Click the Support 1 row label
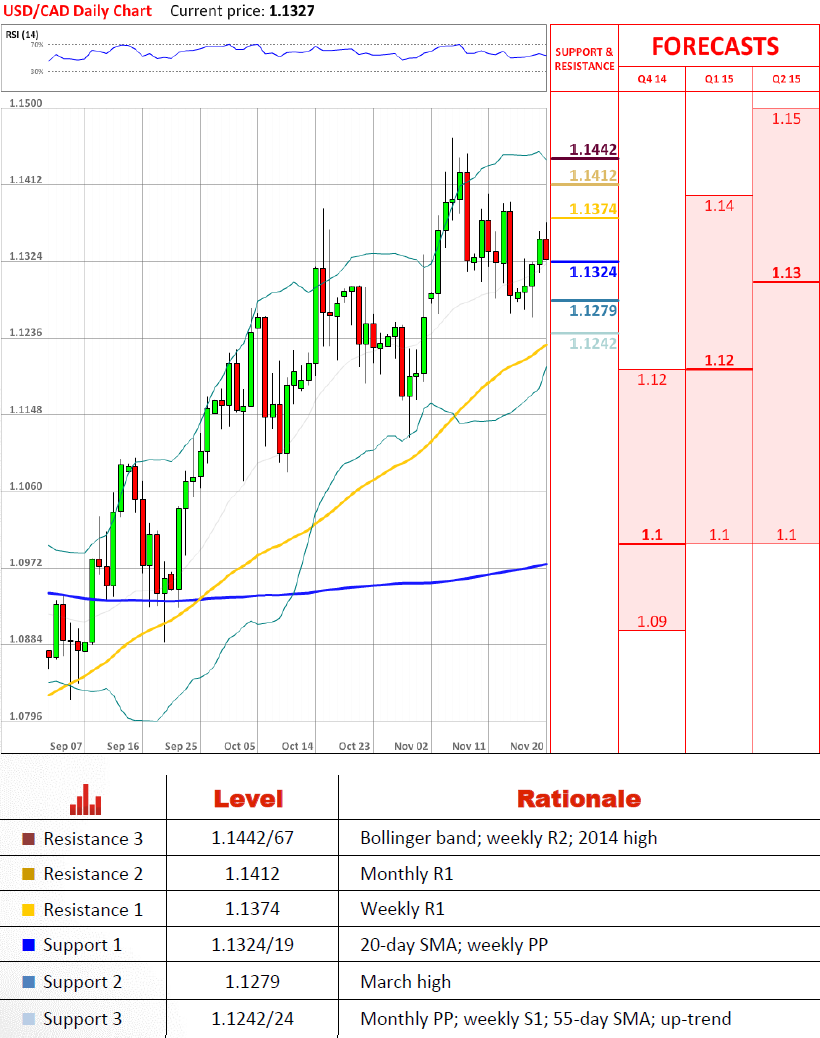The height and width of the screenshot is (1038, 820). point(83,945)
